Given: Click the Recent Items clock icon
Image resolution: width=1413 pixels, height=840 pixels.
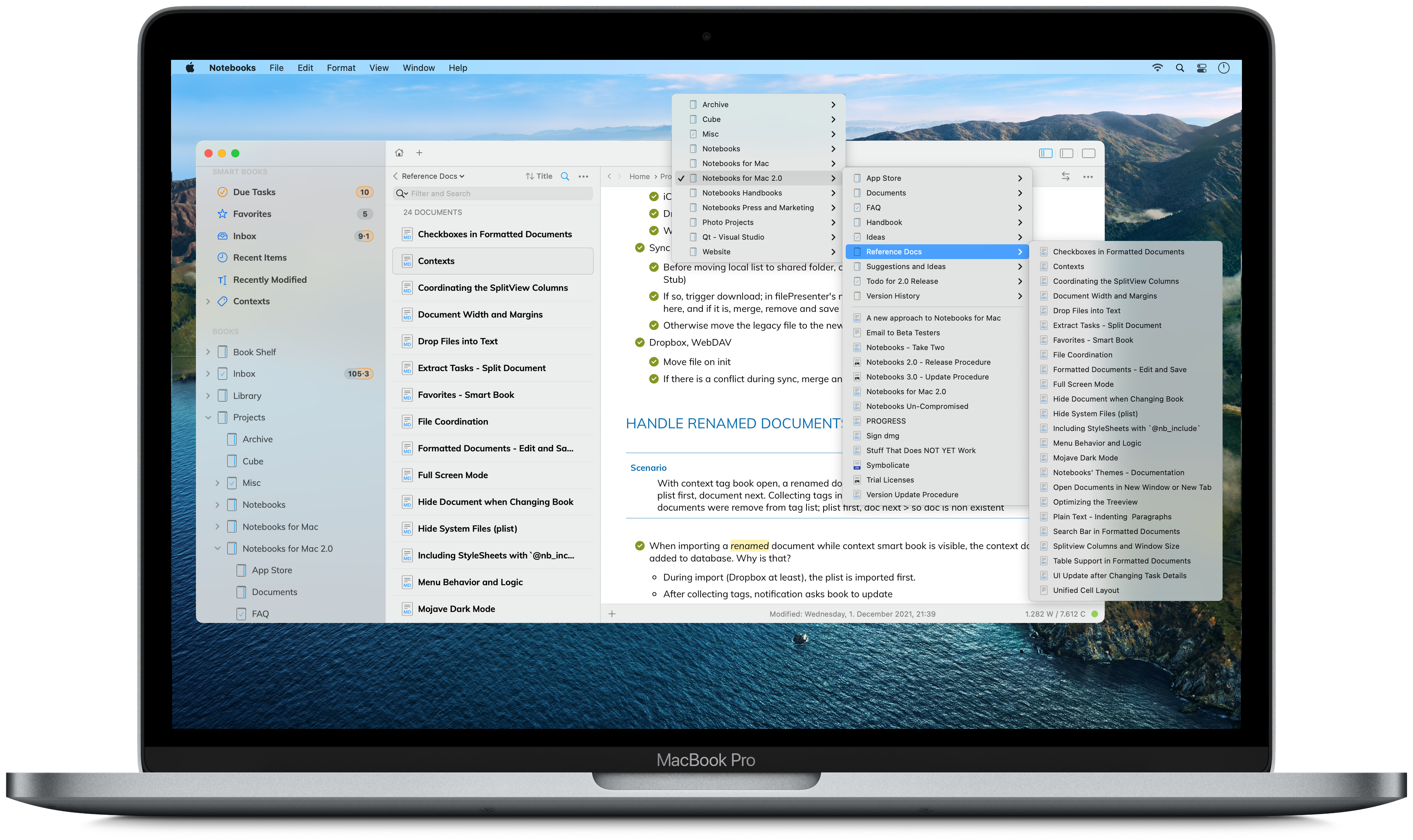Looking at the screenshot, I should 222,258.
